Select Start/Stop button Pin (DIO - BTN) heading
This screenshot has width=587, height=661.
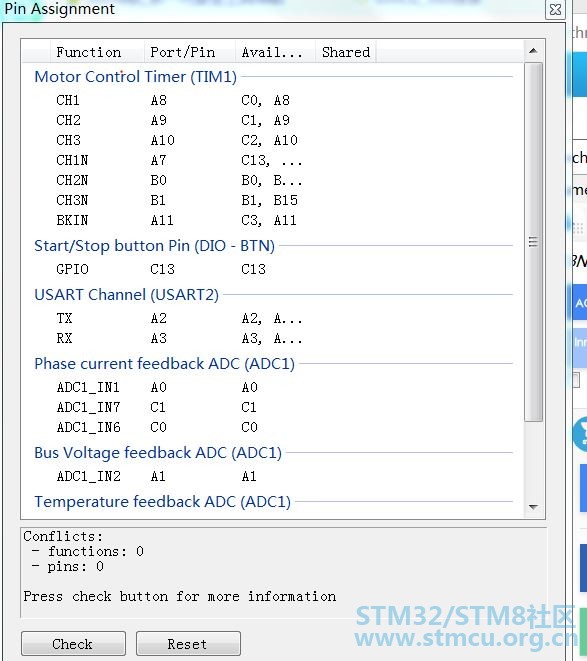tap(154, 246)
